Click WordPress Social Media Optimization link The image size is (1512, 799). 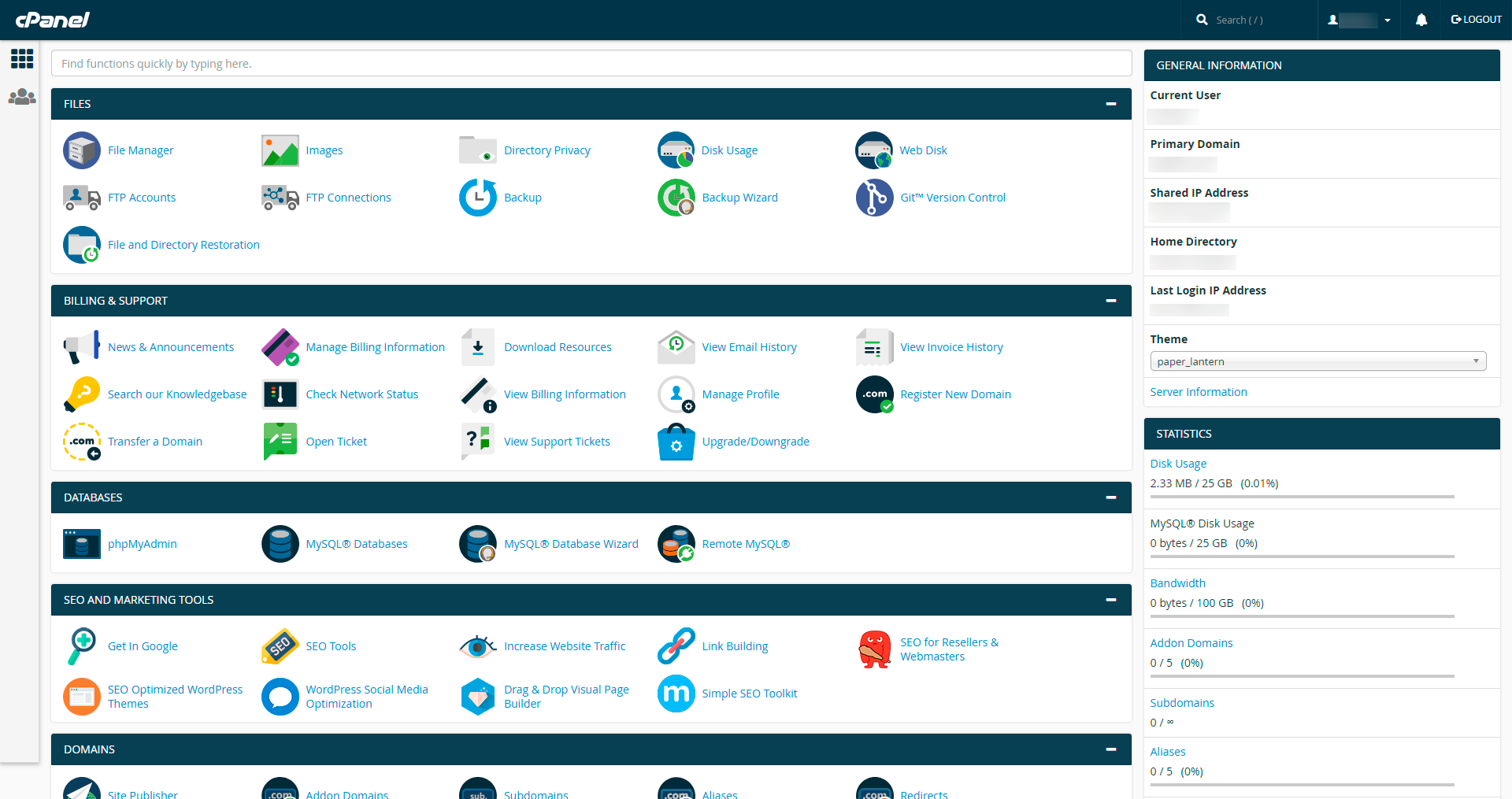click(367, 697)
